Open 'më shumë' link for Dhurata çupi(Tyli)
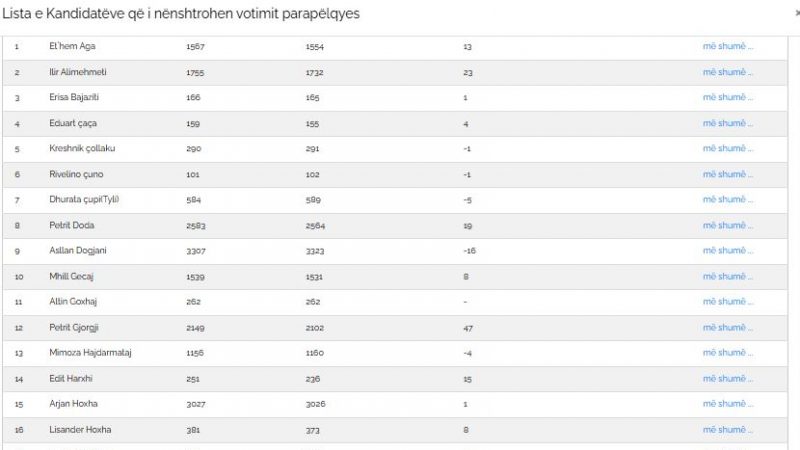Image resolution: width=800 pixels, height=450 pixels. point(728,199)
